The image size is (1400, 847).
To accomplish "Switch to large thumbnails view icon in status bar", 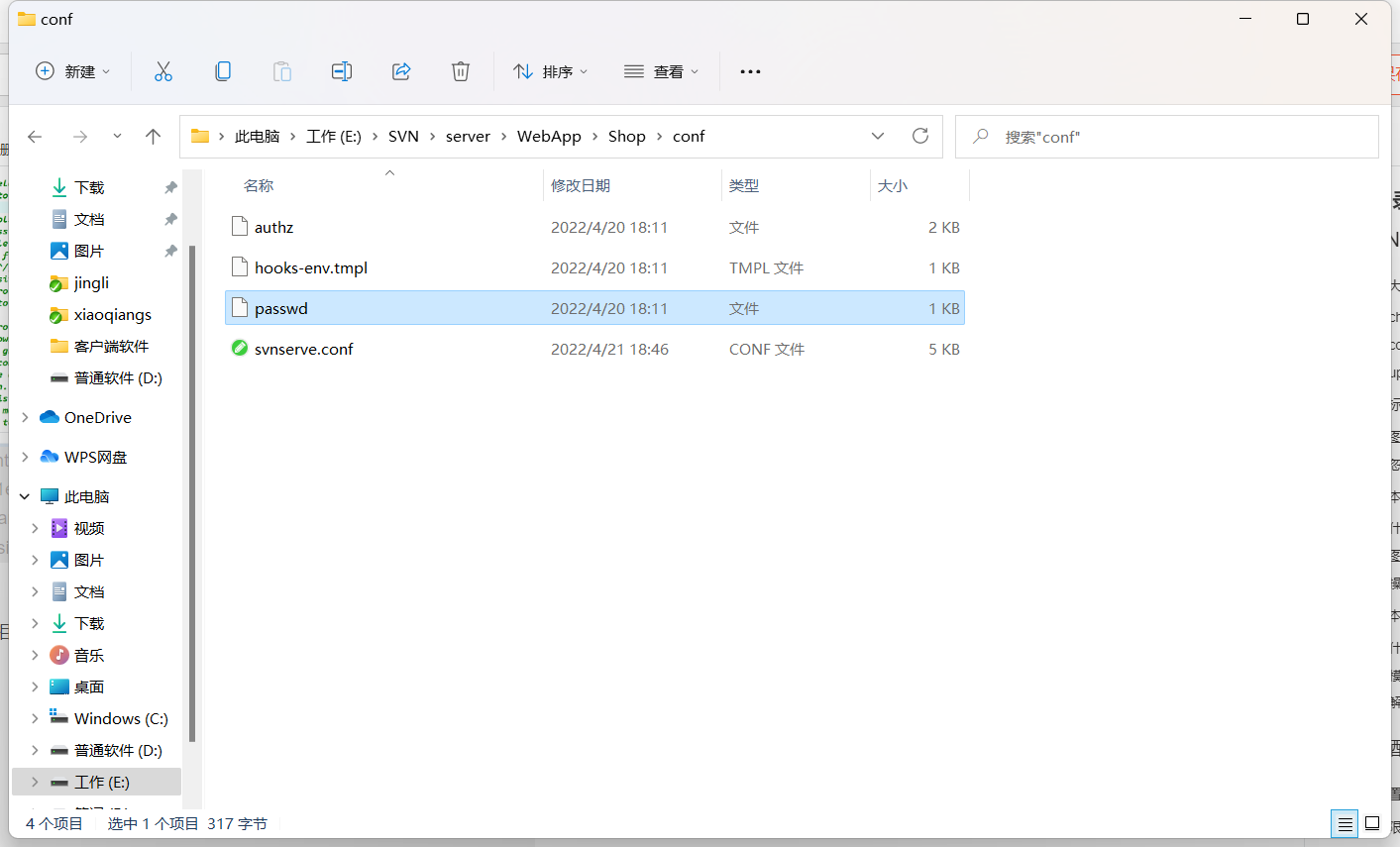I will tap(1372, 824).
